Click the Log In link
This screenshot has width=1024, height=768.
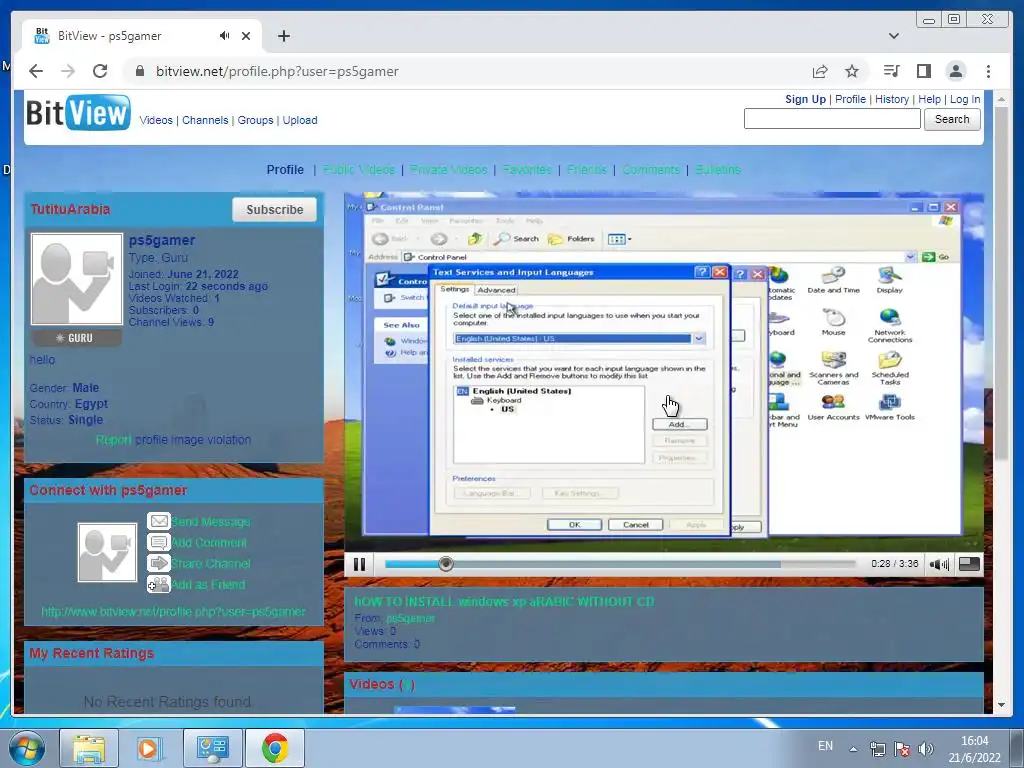(x=965, y=99)
